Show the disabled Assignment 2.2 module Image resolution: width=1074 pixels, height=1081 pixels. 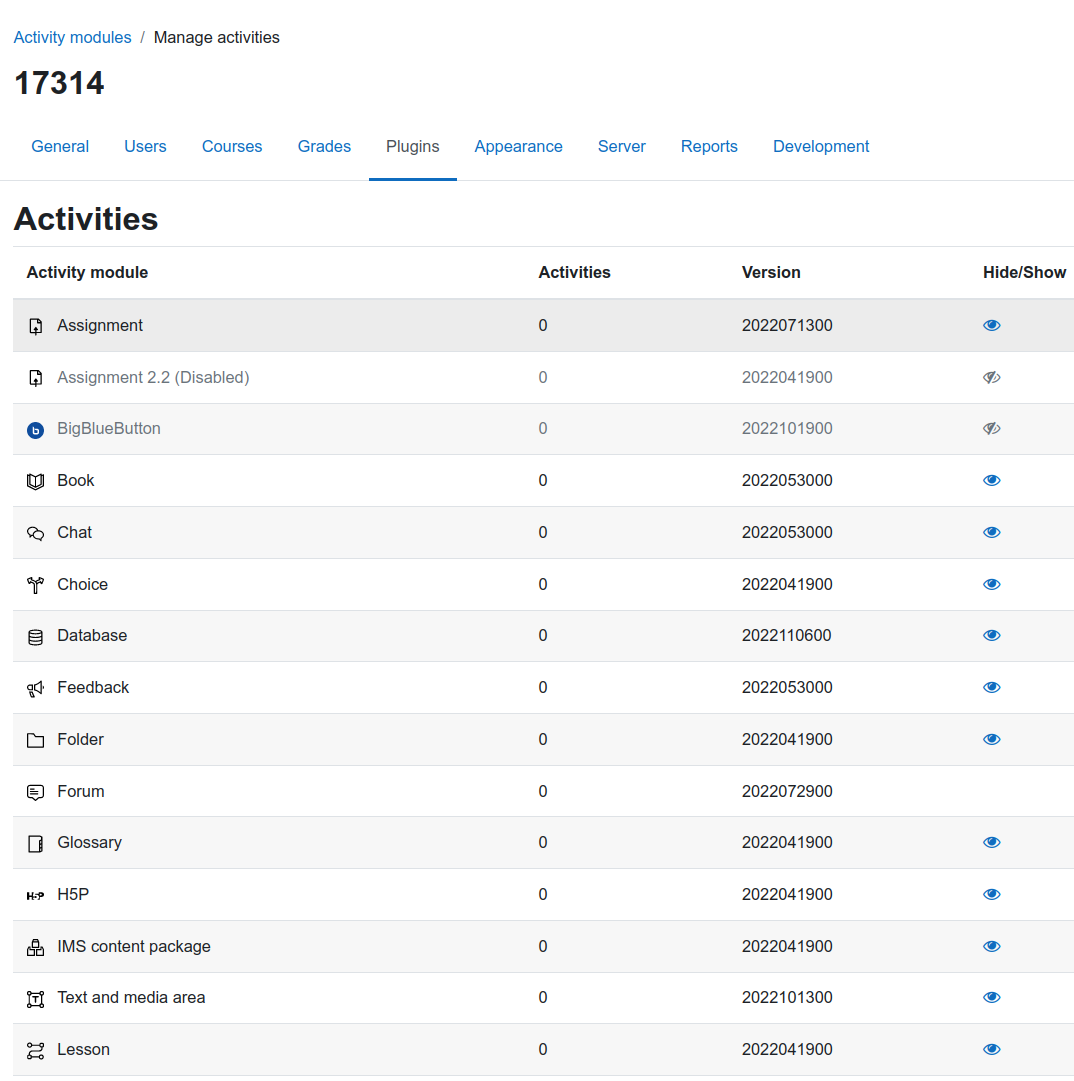(x=991, y=377)
